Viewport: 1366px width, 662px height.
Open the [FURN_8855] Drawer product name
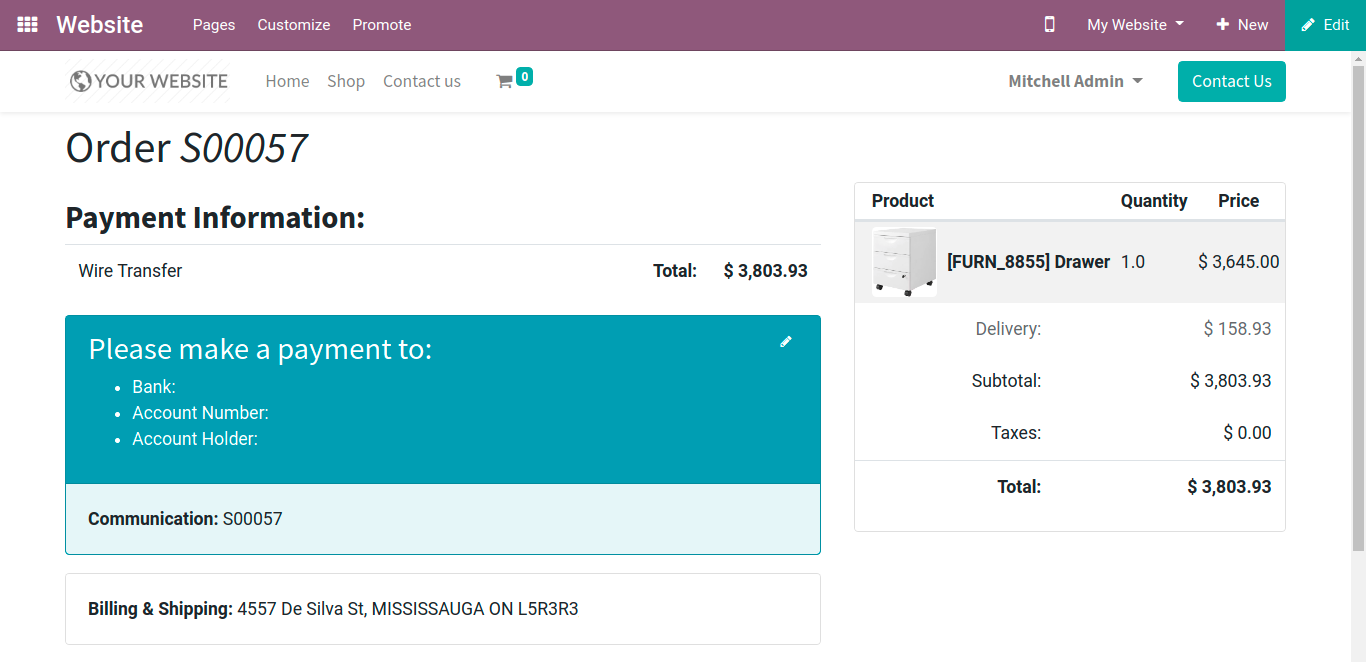pyautogui.click(x=1028, y=262)
